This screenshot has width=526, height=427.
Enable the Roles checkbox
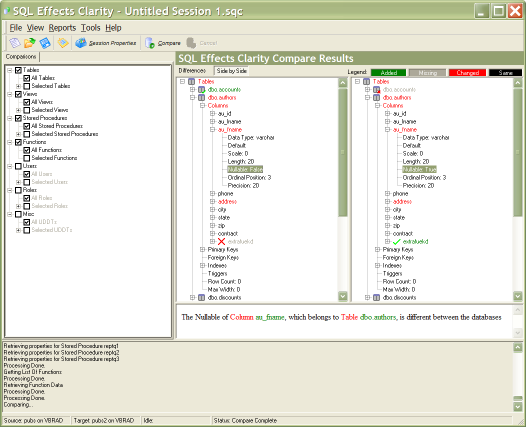(x=18, y=190)
